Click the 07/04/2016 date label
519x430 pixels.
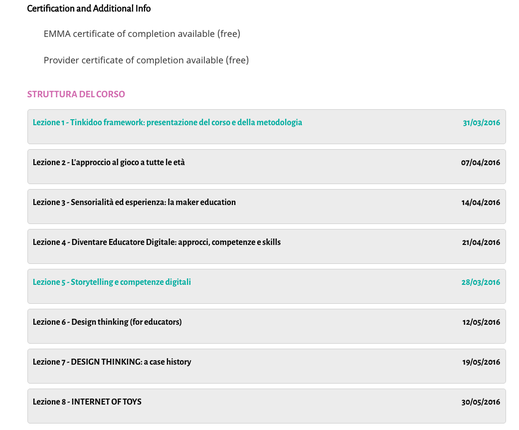480,163
